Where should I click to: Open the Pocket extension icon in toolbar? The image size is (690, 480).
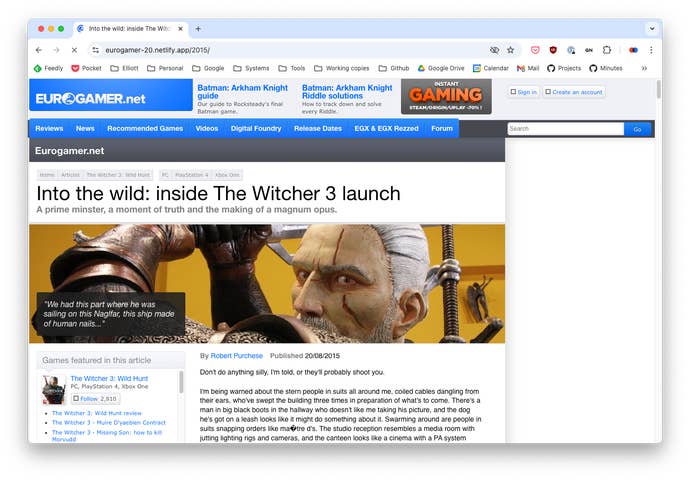click(x=535, y=50)
